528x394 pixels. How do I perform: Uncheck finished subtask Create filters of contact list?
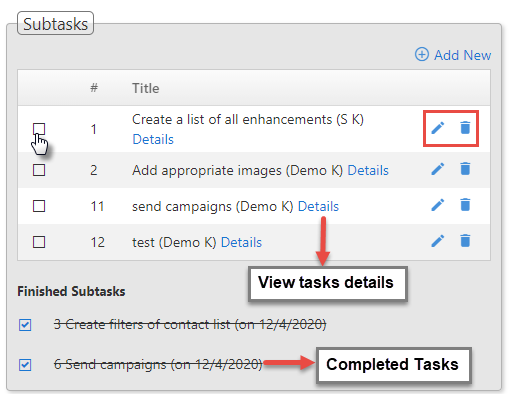25,325
